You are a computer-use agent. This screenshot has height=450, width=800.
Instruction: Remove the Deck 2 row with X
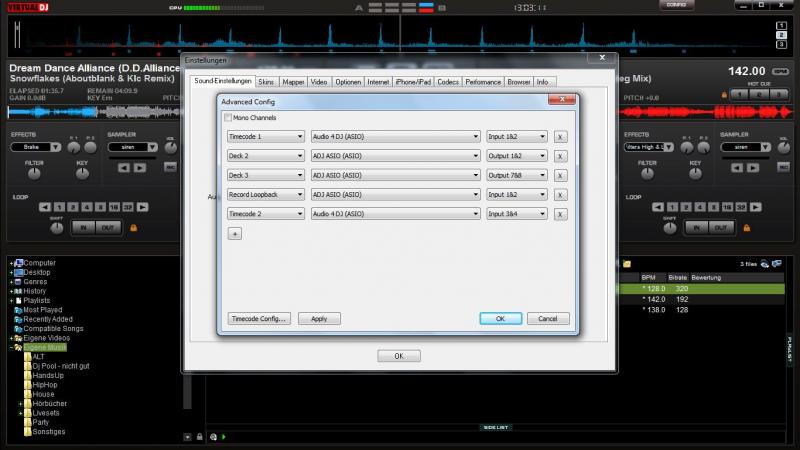560,156
